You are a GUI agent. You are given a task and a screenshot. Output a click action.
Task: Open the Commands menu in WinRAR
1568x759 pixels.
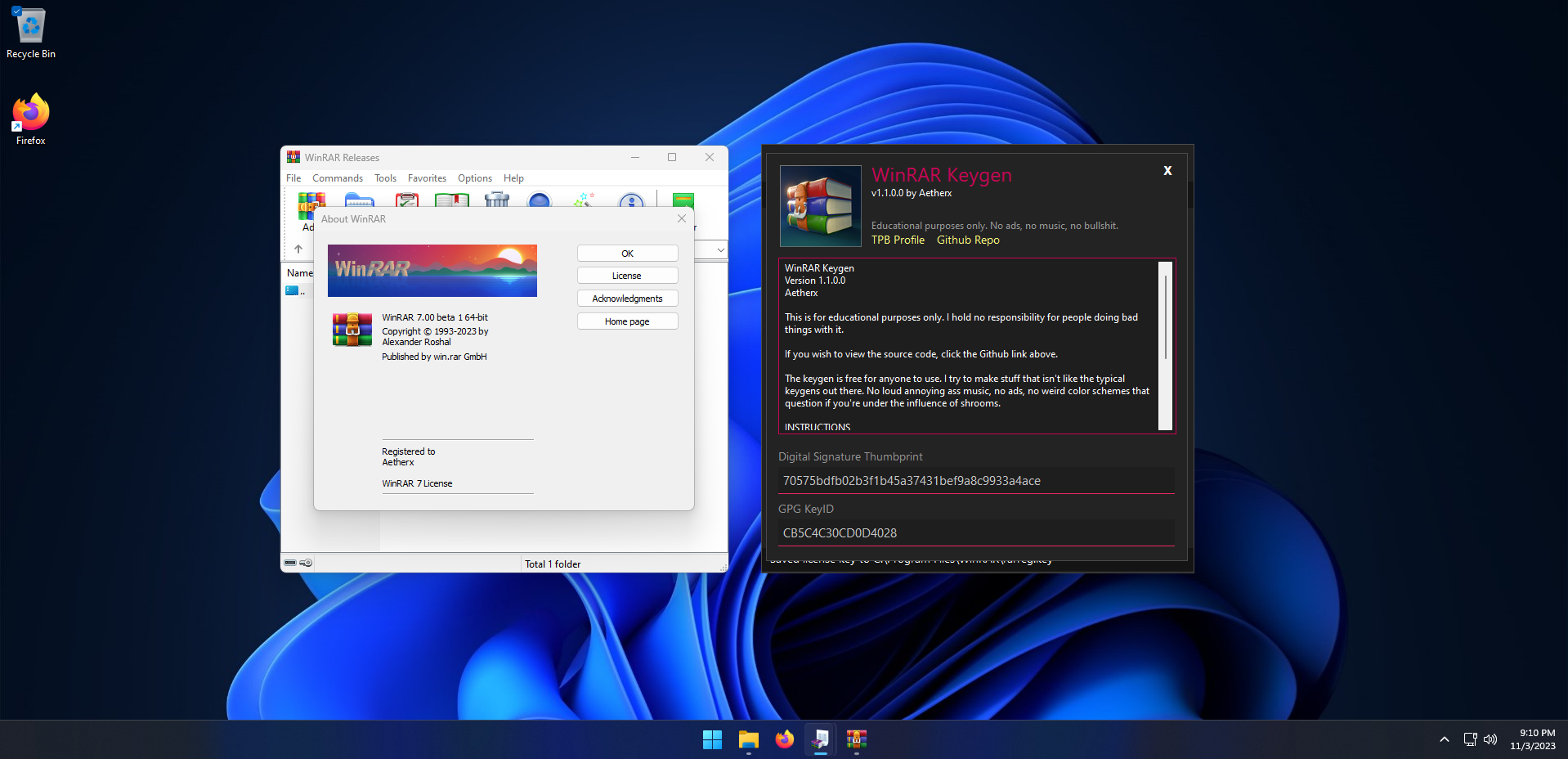pyautogui.click(x=338, y=178)
